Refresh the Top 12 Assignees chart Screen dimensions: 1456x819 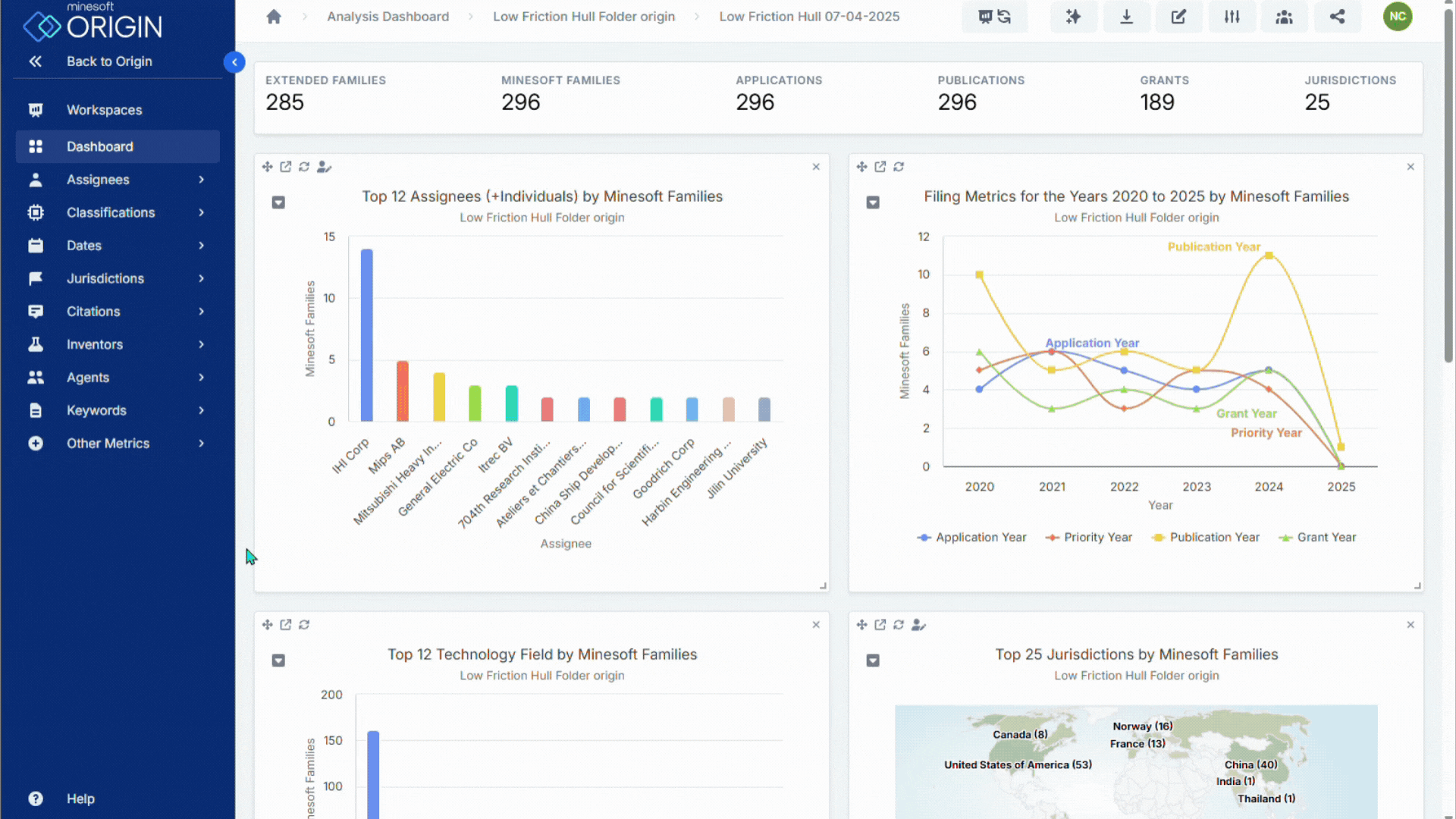(304, 167)
